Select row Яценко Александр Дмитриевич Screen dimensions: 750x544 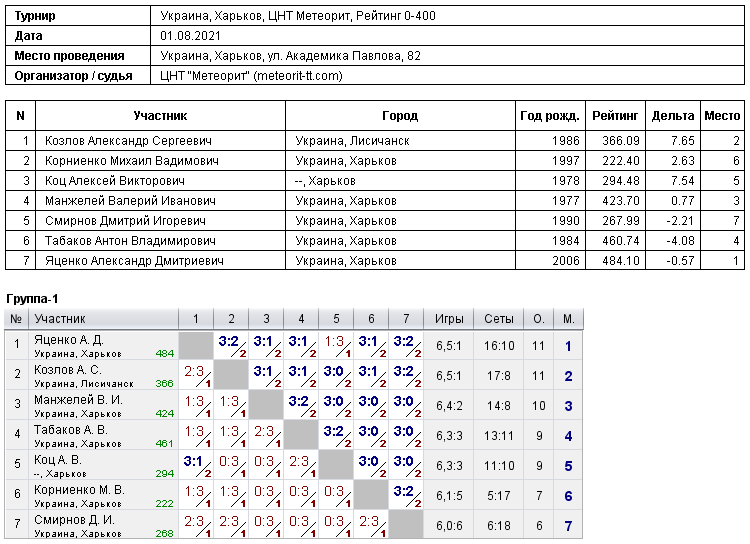[375, 261]
